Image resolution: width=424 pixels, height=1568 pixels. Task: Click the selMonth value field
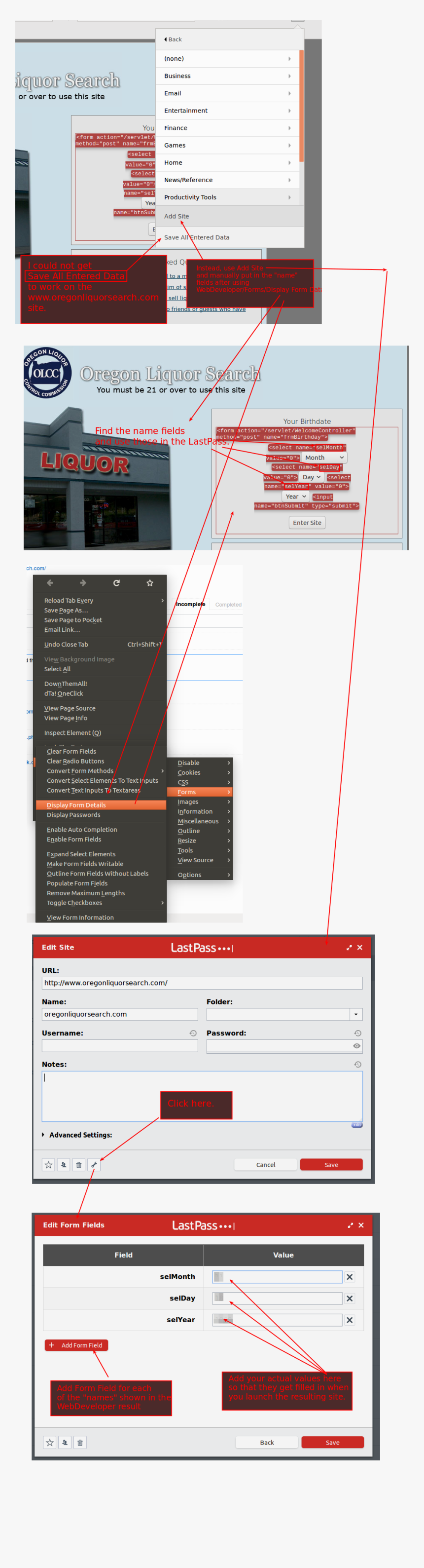277,1277
